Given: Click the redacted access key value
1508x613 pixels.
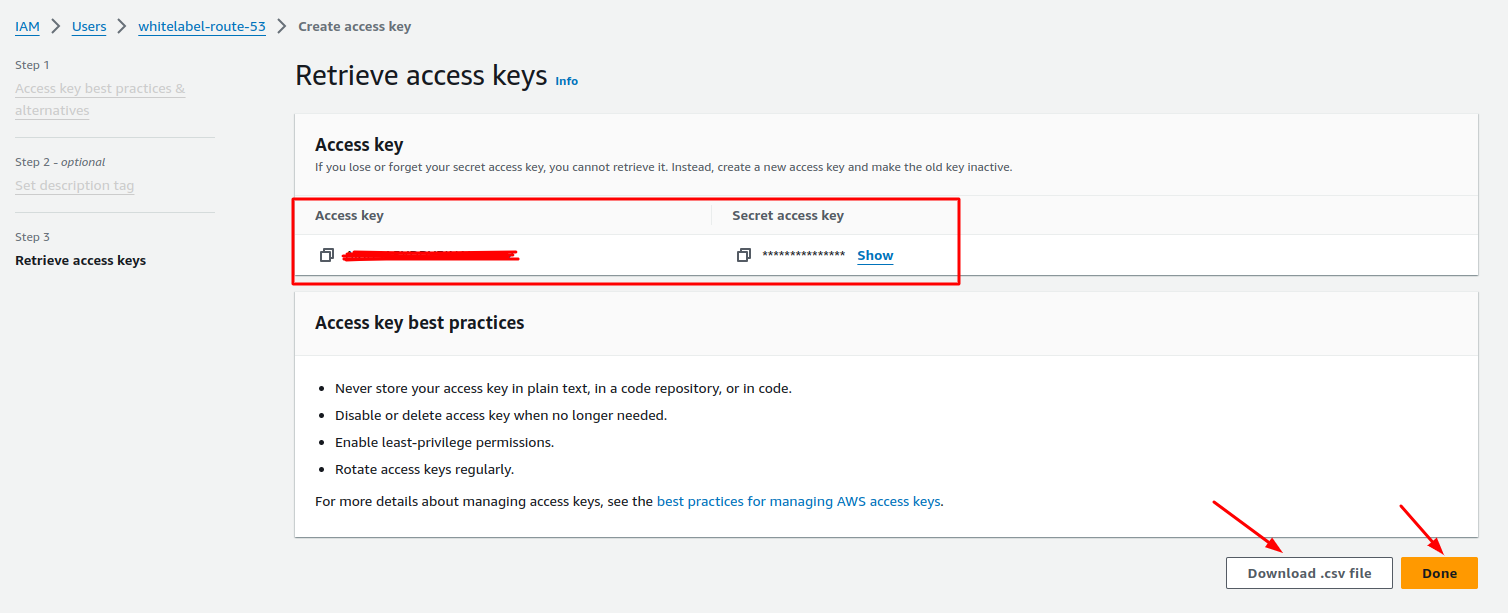Looking at the screenshot, I should pyautogui.click(x=430, y=253).
